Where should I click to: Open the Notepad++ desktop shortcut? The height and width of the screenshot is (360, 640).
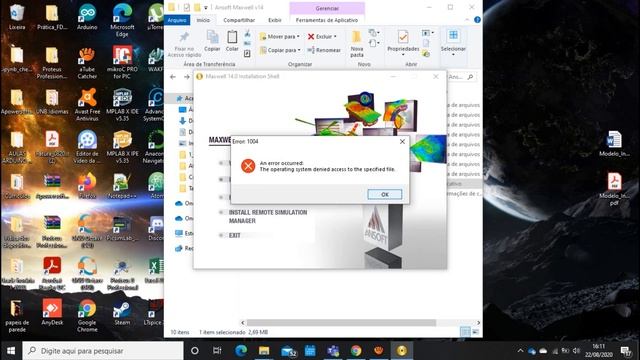pos(122,186)
